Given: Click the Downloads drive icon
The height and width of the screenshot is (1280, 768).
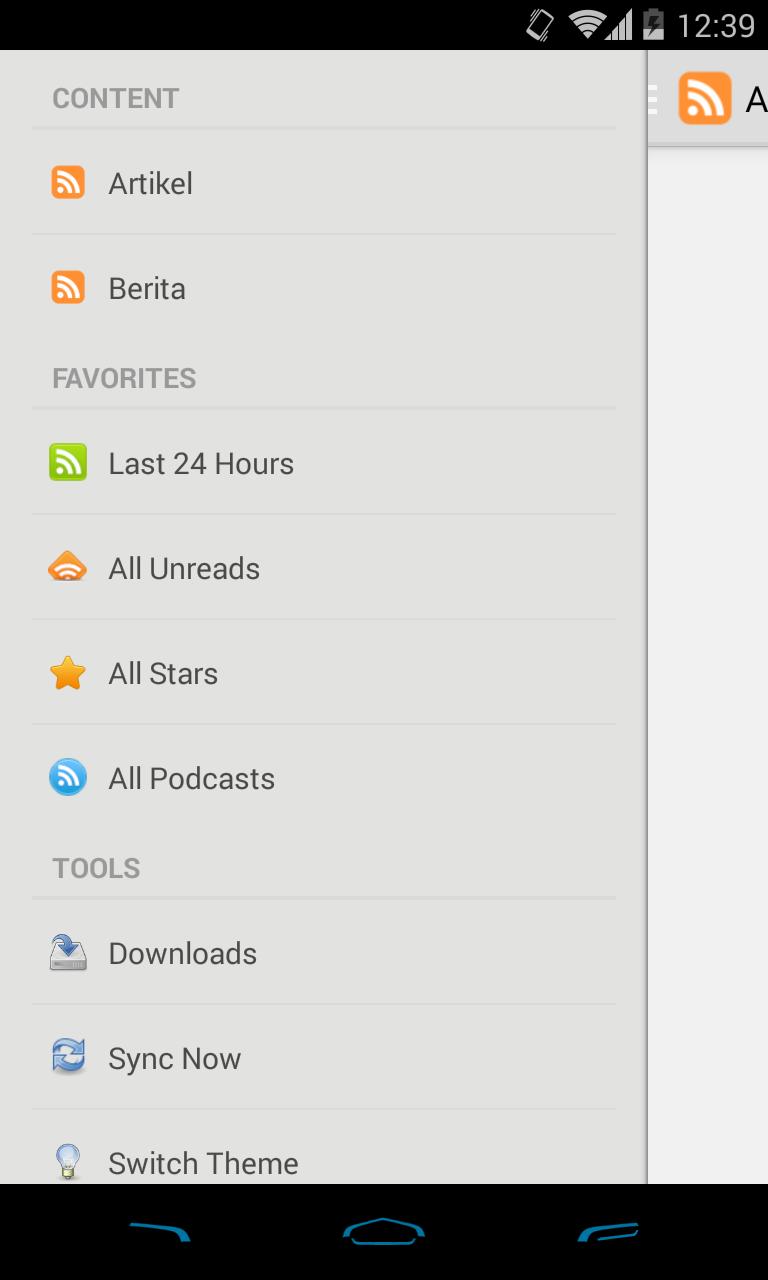Looking at the screenshot, I should coord(68,953).
